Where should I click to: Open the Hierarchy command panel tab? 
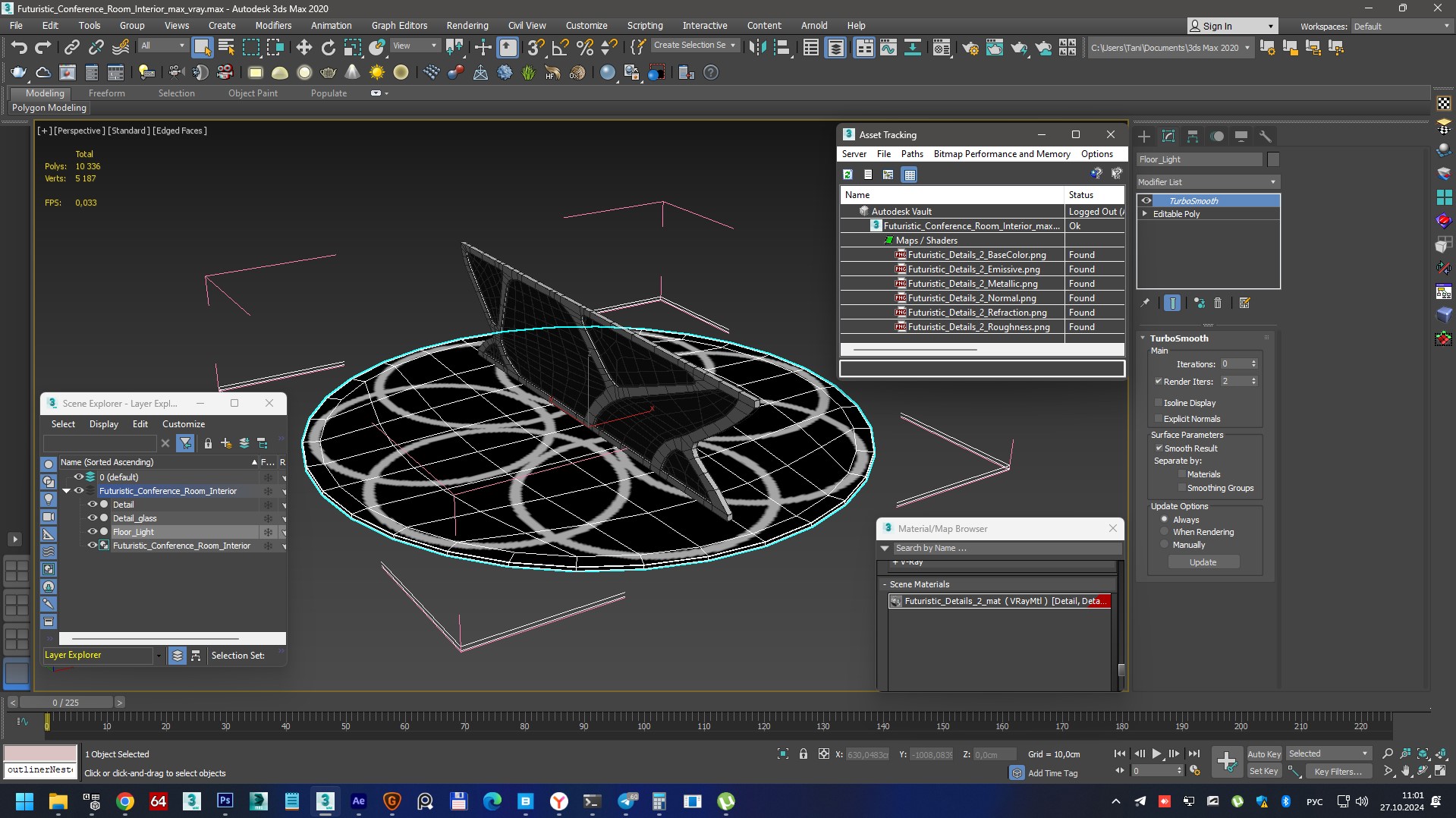tap(1193, 137)
